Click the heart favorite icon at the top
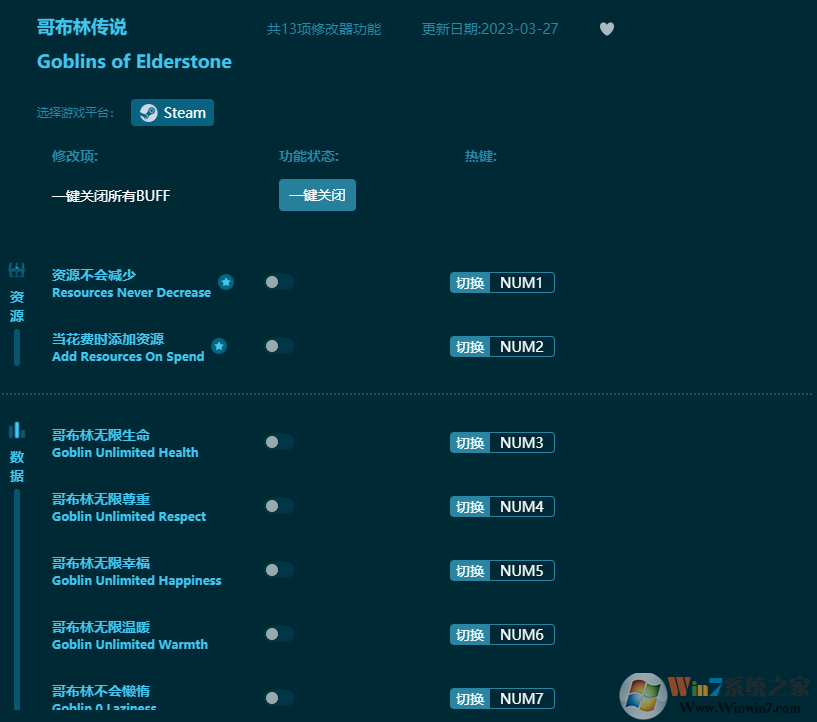Viewport: 817px width, 722px height. (x=607, y=29)
